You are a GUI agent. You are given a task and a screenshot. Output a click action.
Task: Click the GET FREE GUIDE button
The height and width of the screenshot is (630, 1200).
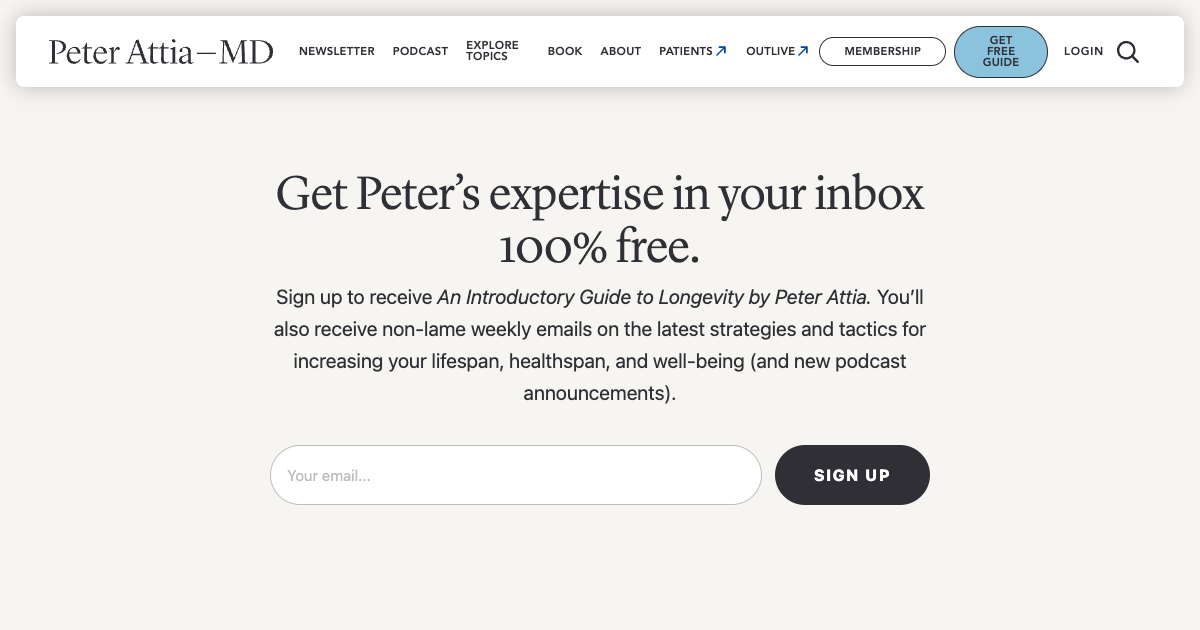[x=1001, y=51]
